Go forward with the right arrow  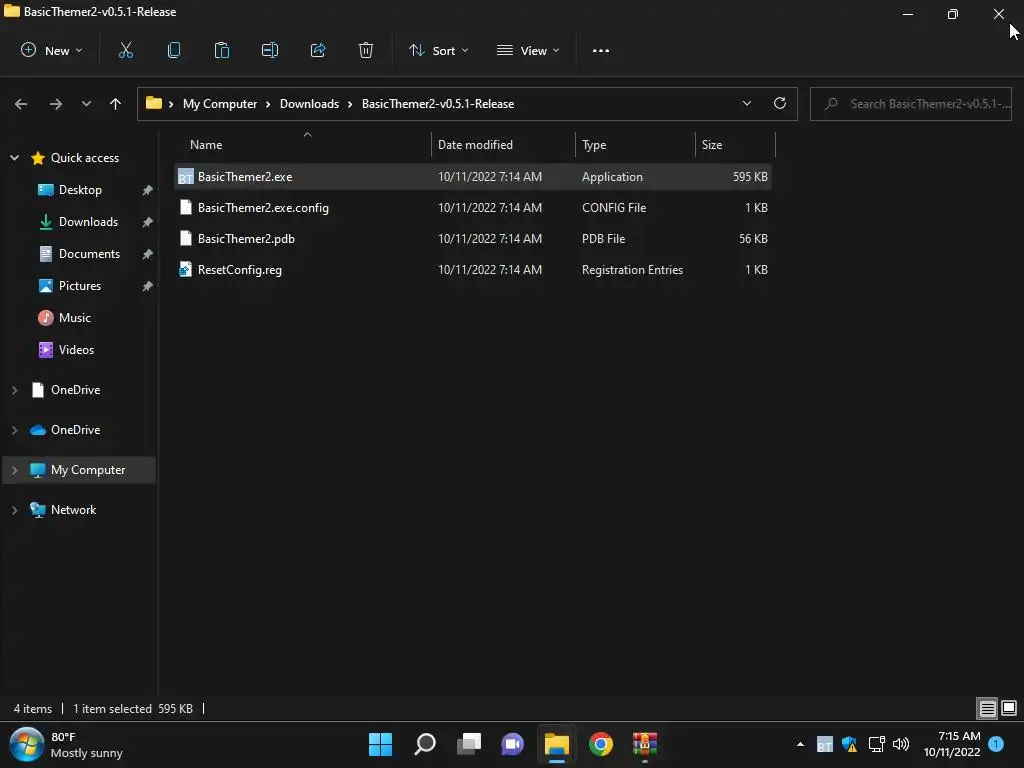[56, 104]
